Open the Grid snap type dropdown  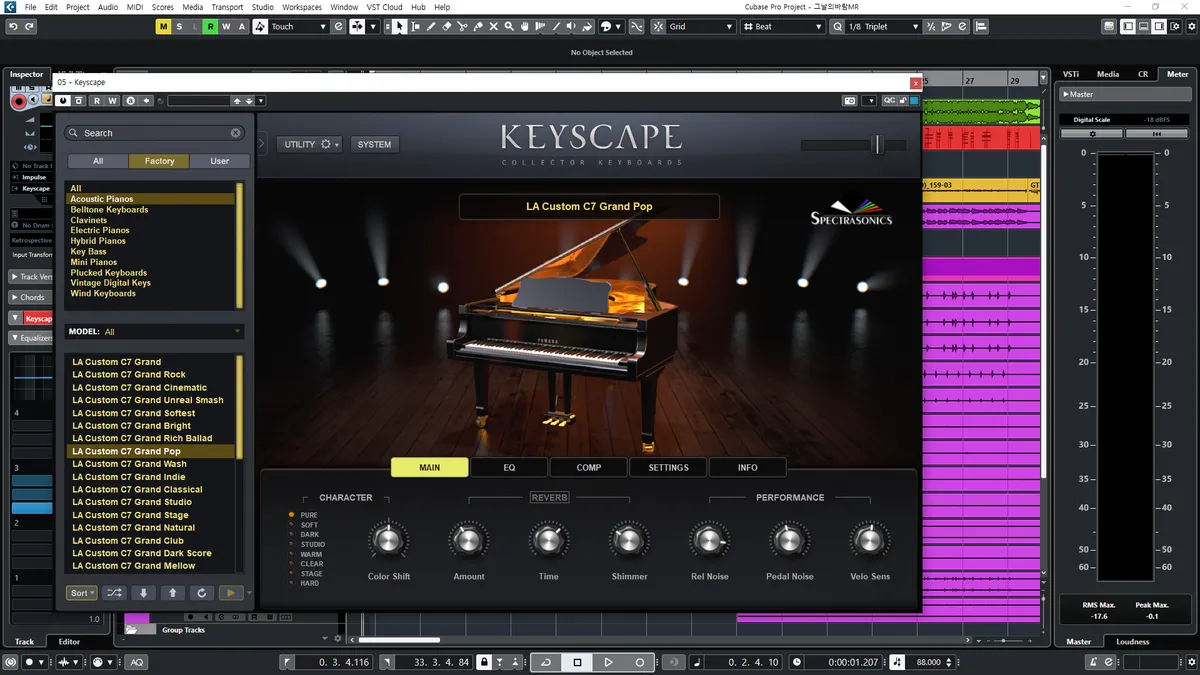[x=700, y=27]
